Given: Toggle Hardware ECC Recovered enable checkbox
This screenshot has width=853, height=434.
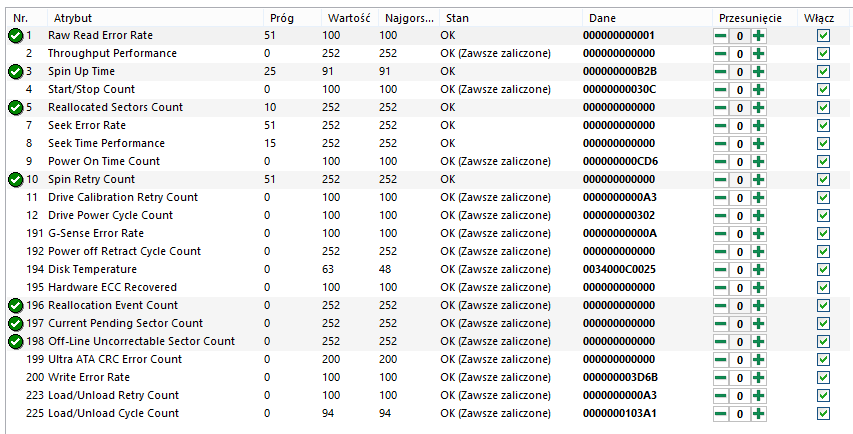Looking at the screenshot, I should pyautogui.click(x=823, y=288).
